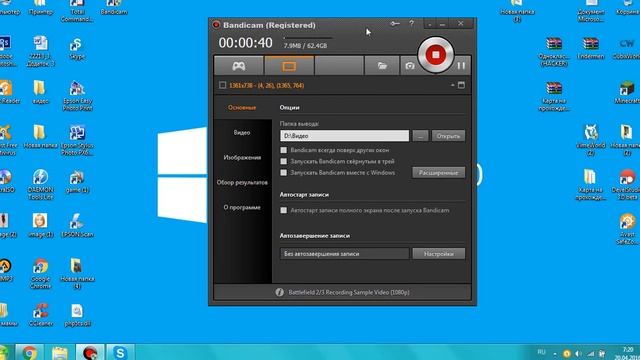Open Skype from the taskbar
The width and height of the screenshot is (640, 360).
[x=120, y=352]
